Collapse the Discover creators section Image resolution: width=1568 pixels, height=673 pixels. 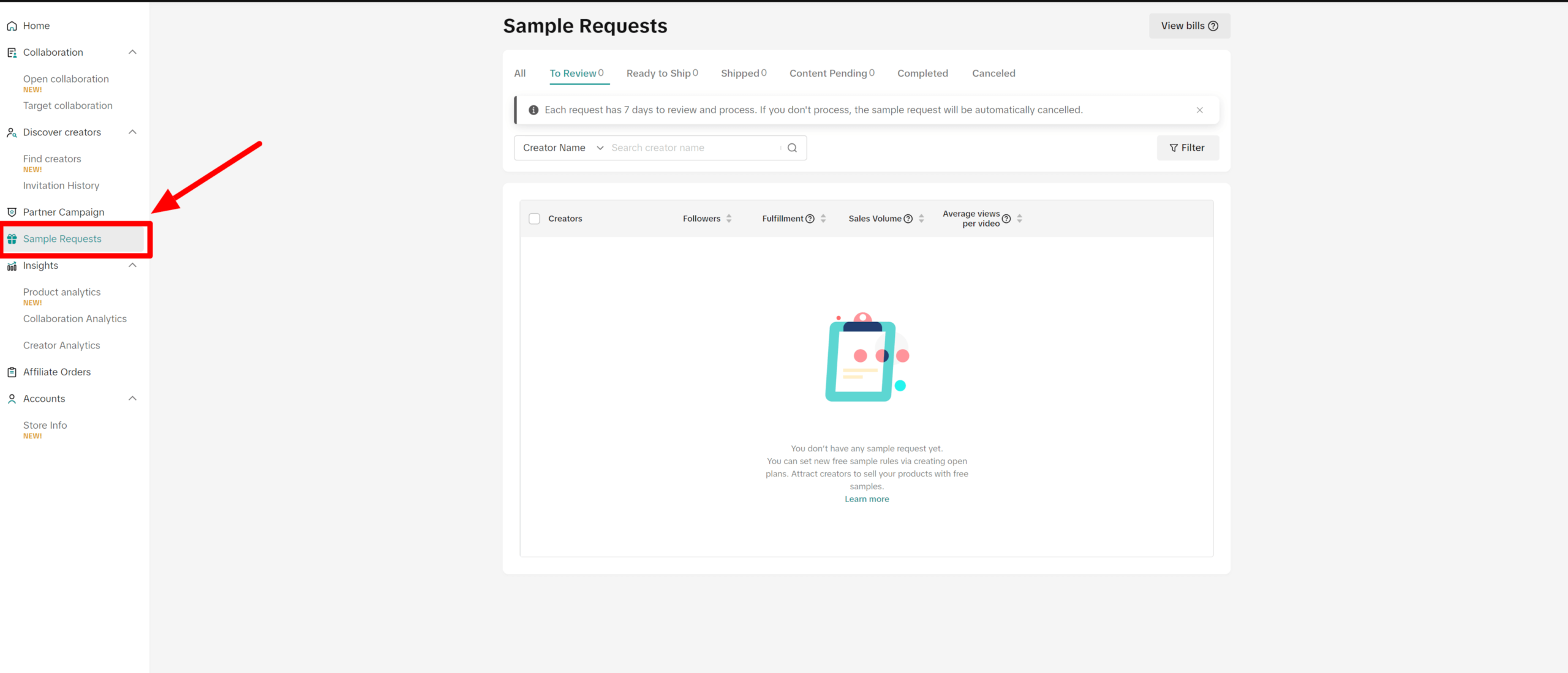(x=132, y=132)
